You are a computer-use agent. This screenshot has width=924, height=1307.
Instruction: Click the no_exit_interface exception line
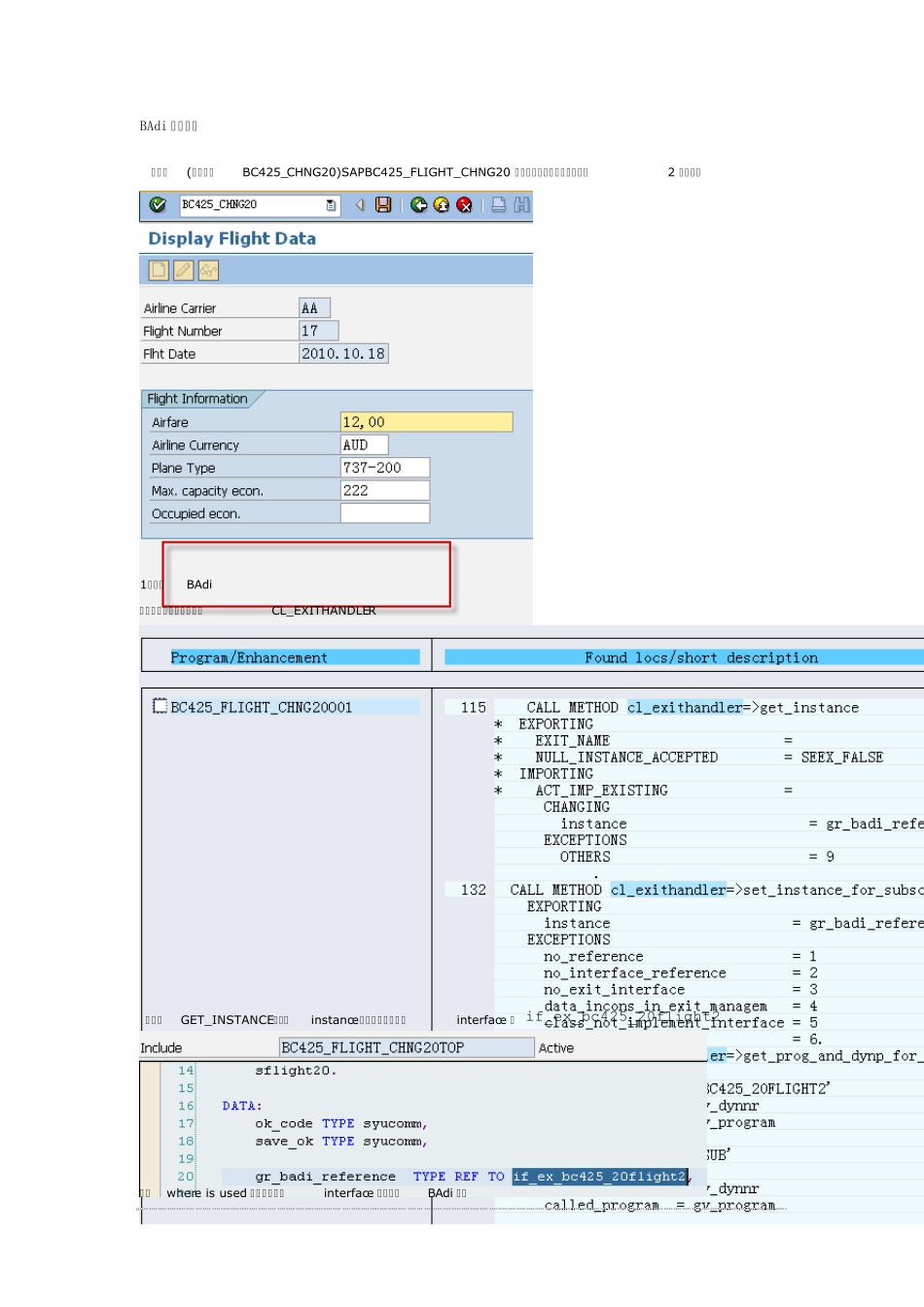pos(614,989)
